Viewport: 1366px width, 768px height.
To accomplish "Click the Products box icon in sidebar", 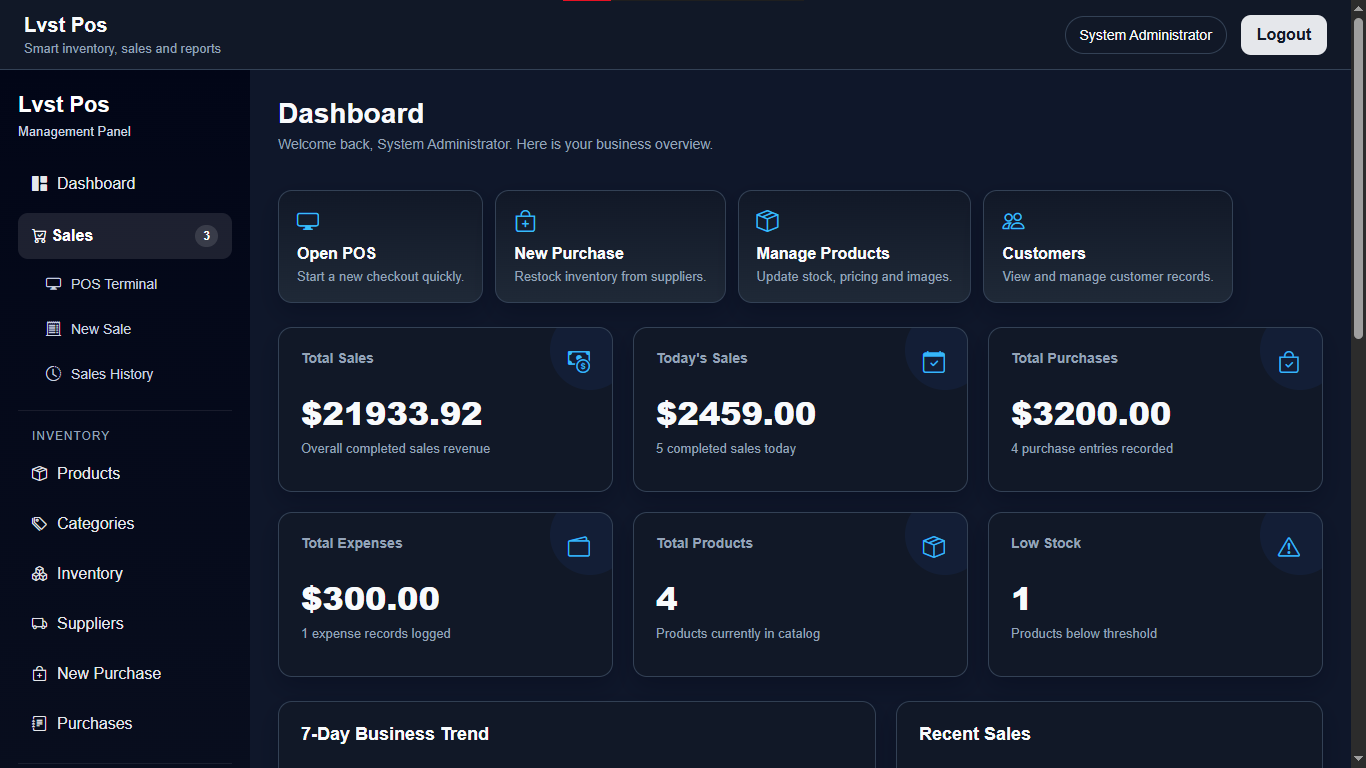I will click(40, 474).
